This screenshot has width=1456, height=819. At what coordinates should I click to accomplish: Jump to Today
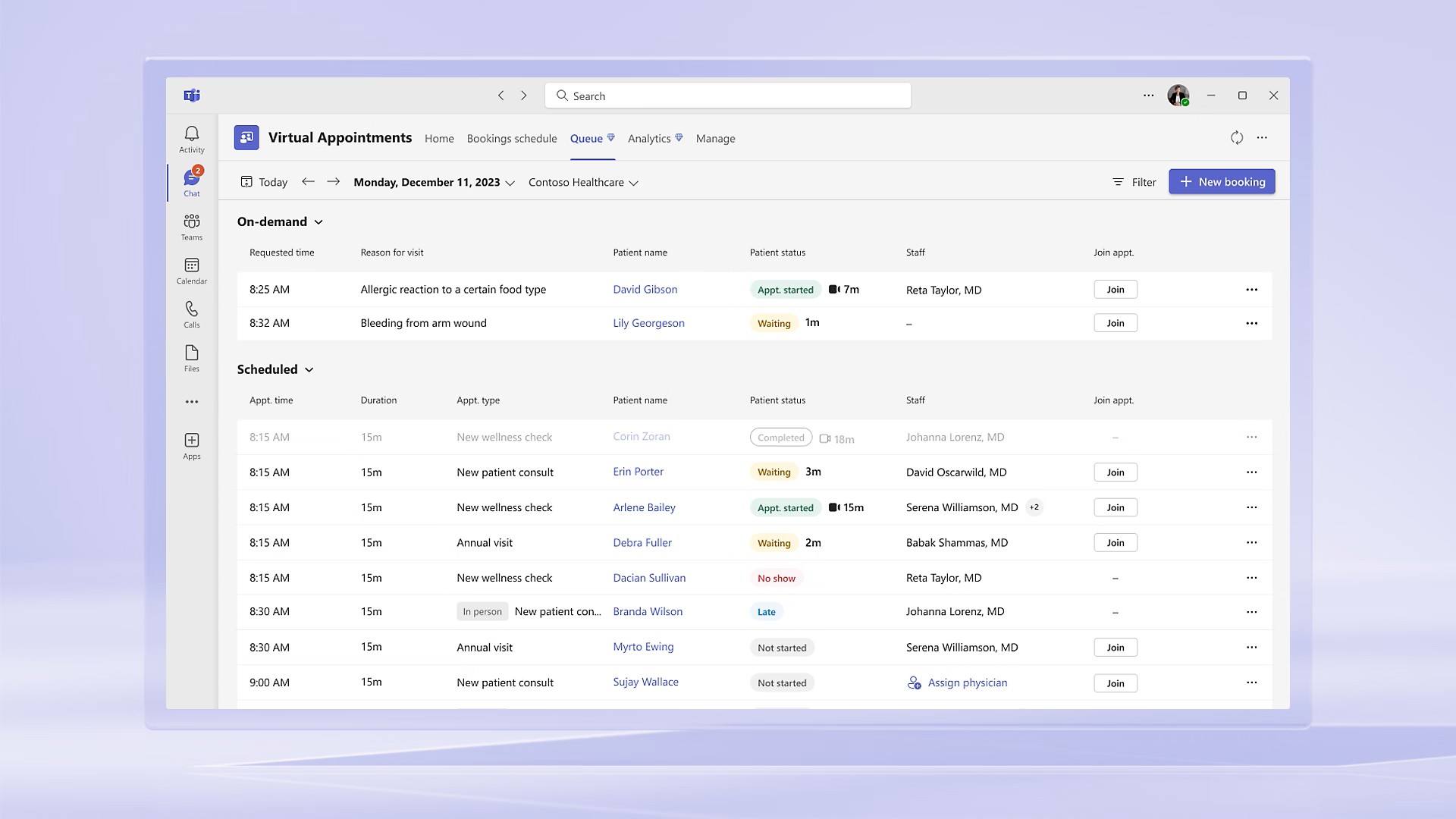(x=264, y=182)
